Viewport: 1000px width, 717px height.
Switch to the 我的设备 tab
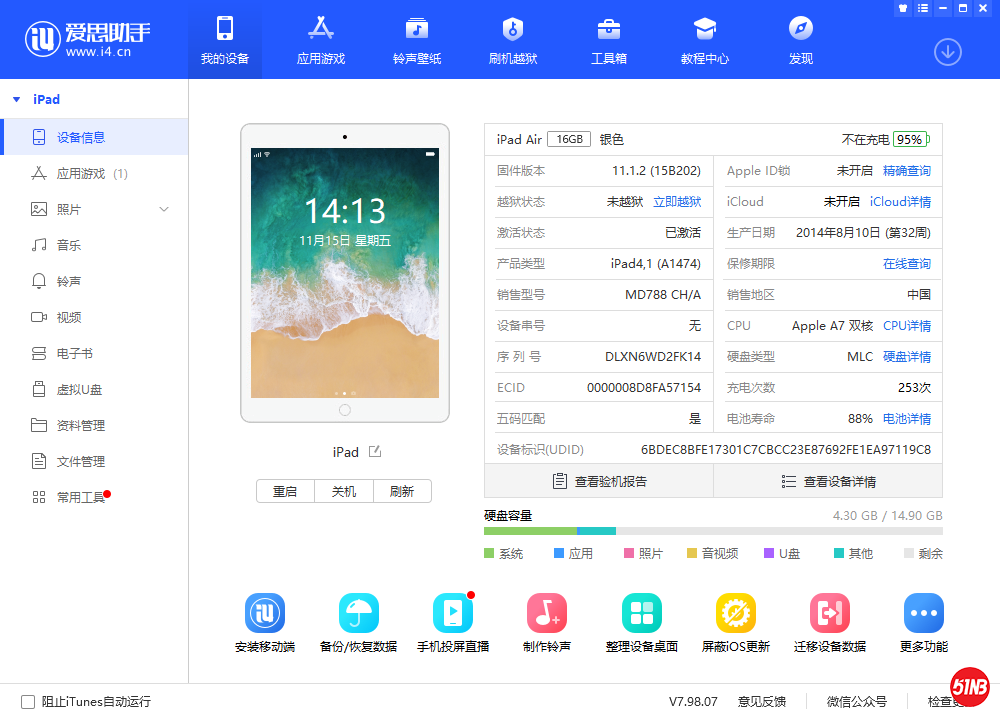click(x=224, y=39)
